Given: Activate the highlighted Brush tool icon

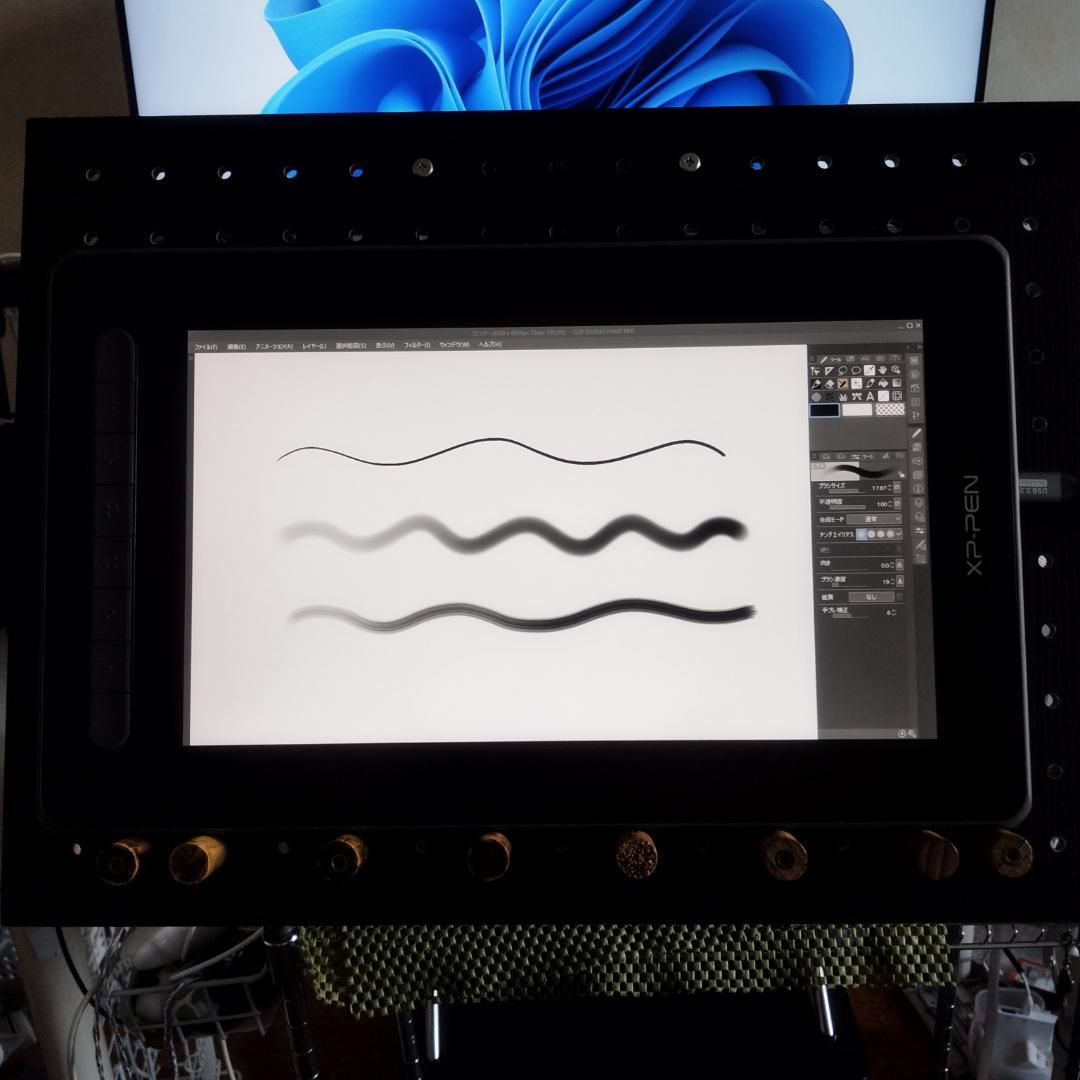Looking at the screenshot, I should 843,383.
